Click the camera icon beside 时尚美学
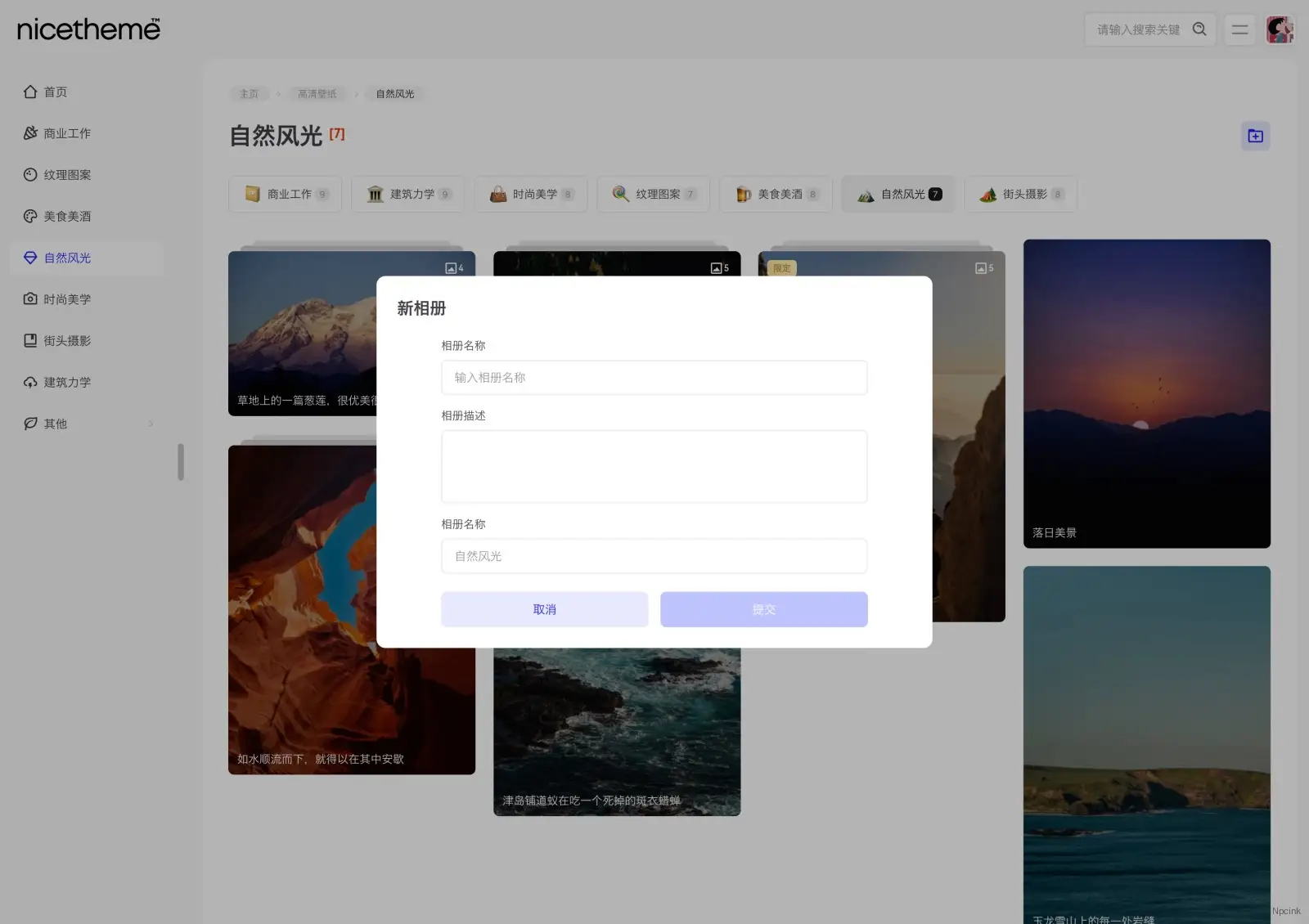The width and height of the screenshot is (1309, 924). click(x=30, y=299)
